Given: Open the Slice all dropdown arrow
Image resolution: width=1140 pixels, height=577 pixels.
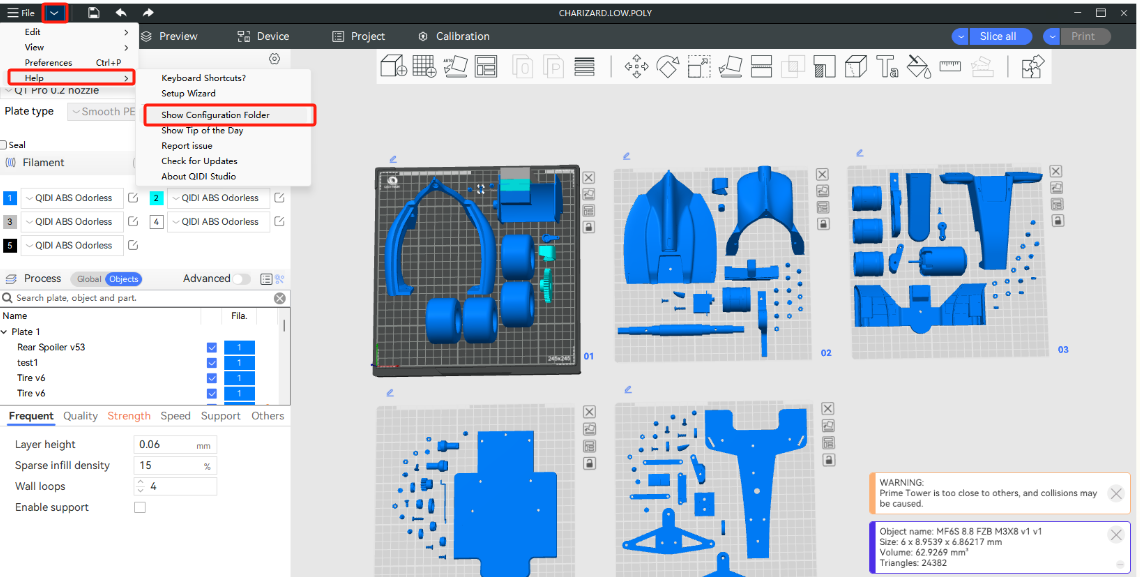Looking at the screenshot, I should [x=961, y=36].
